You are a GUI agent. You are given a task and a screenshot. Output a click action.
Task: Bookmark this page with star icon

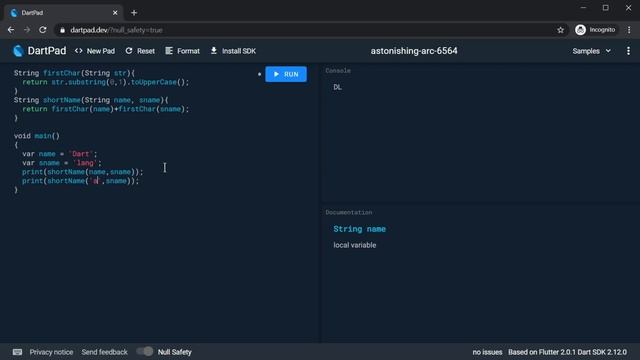560,30
